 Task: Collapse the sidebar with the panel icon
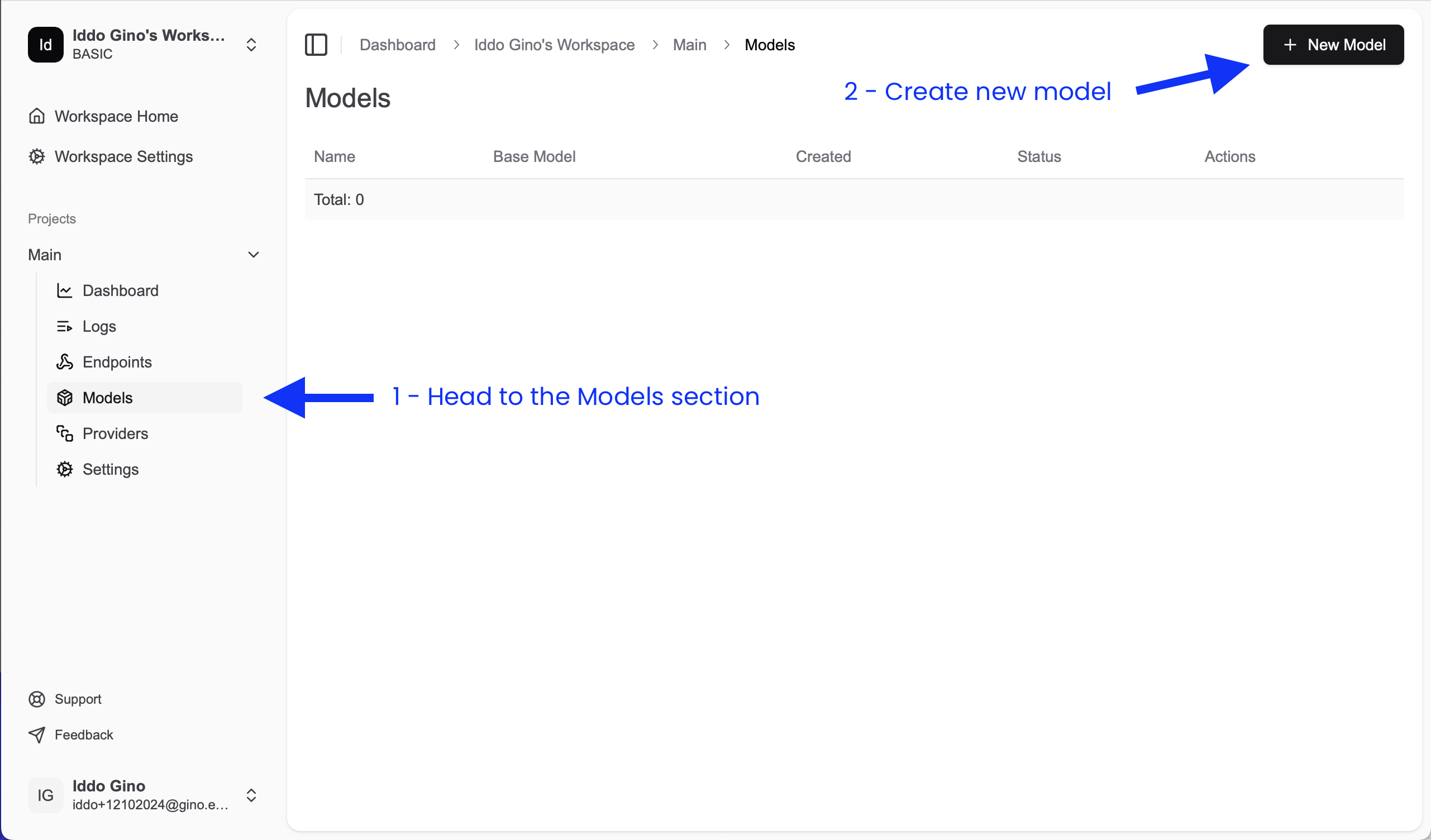click(x=316, y=44)
